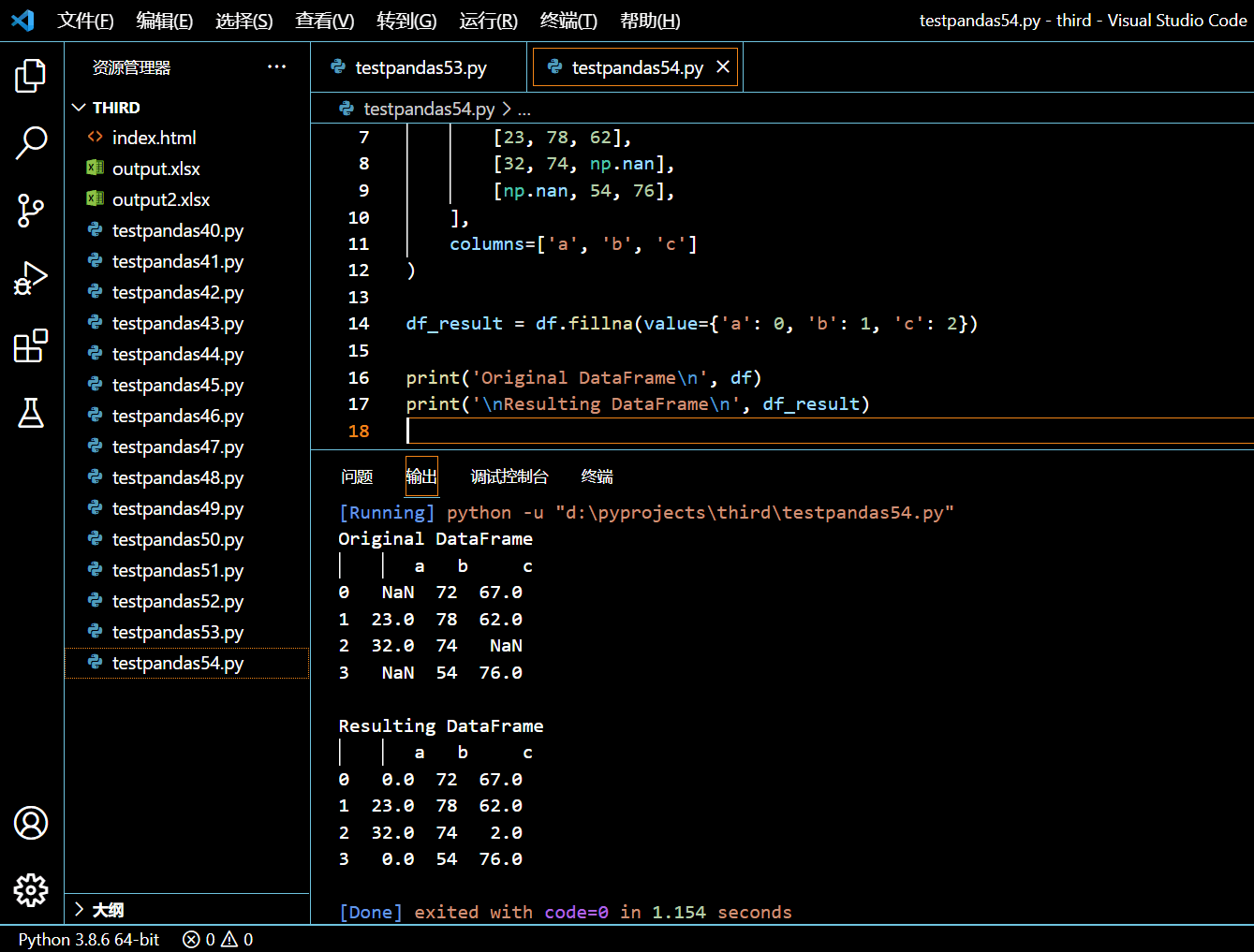Click the VS Code logo icon
This screenshot has height=952, width=1254.
point(22,20)
